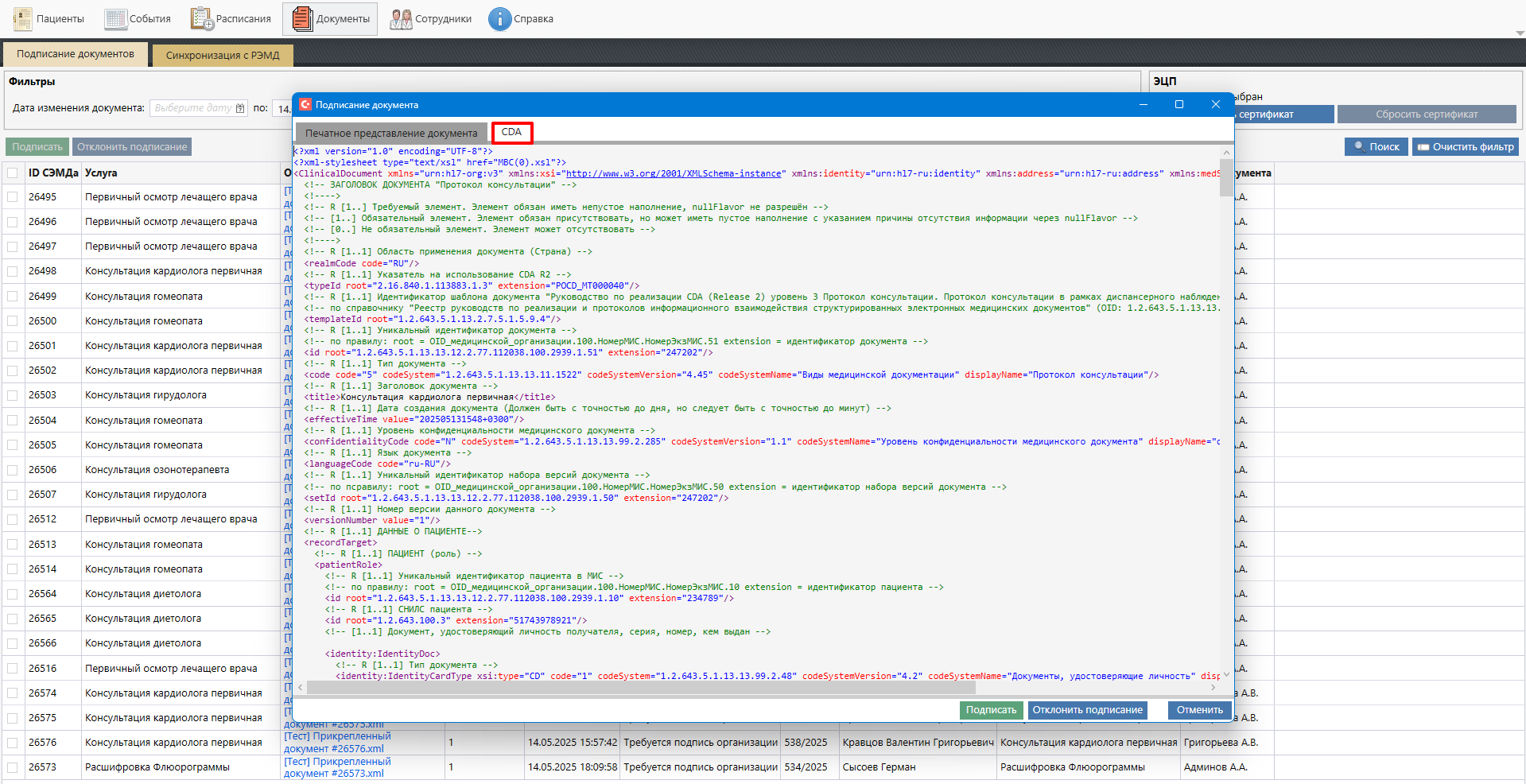
Task: Open the События calendar icon
Action: click(x=116, y=19)
